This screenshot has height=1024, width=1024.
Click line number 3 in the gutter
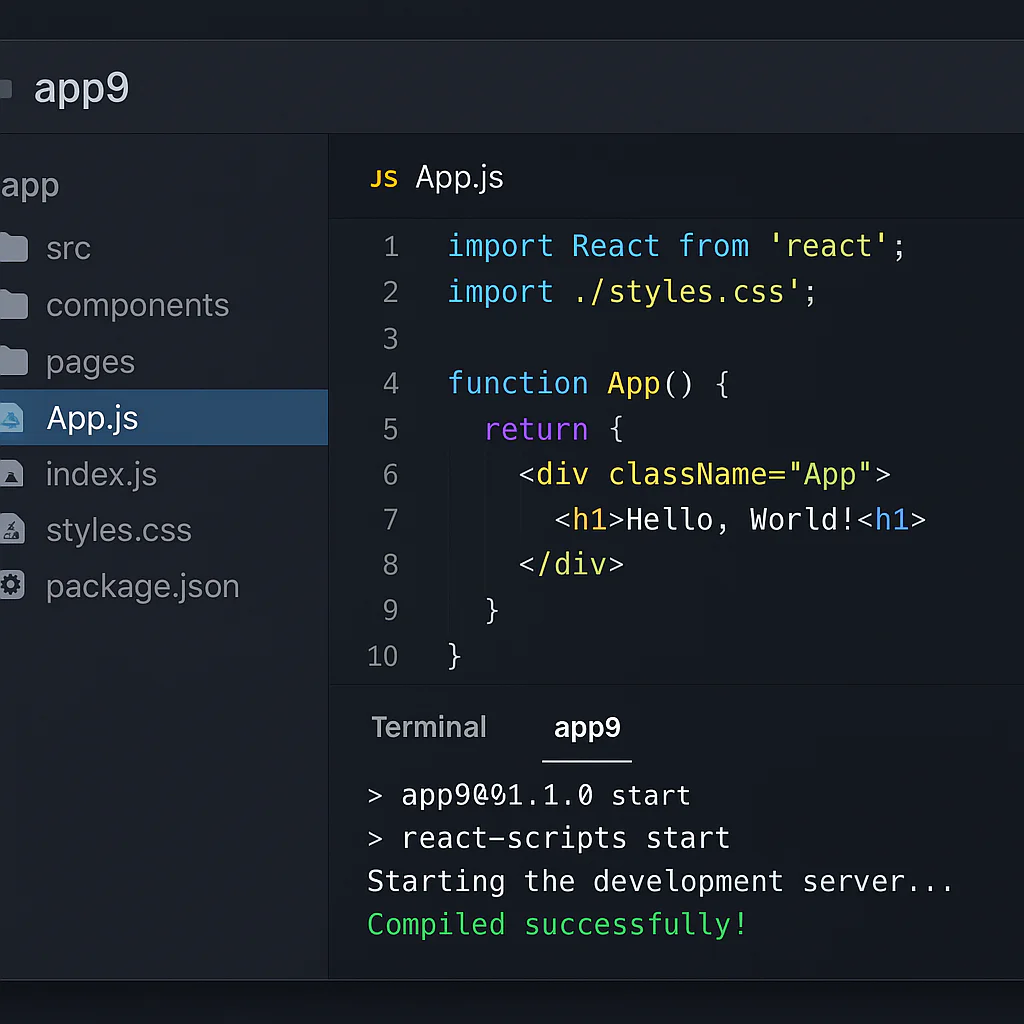pos(391,339)
